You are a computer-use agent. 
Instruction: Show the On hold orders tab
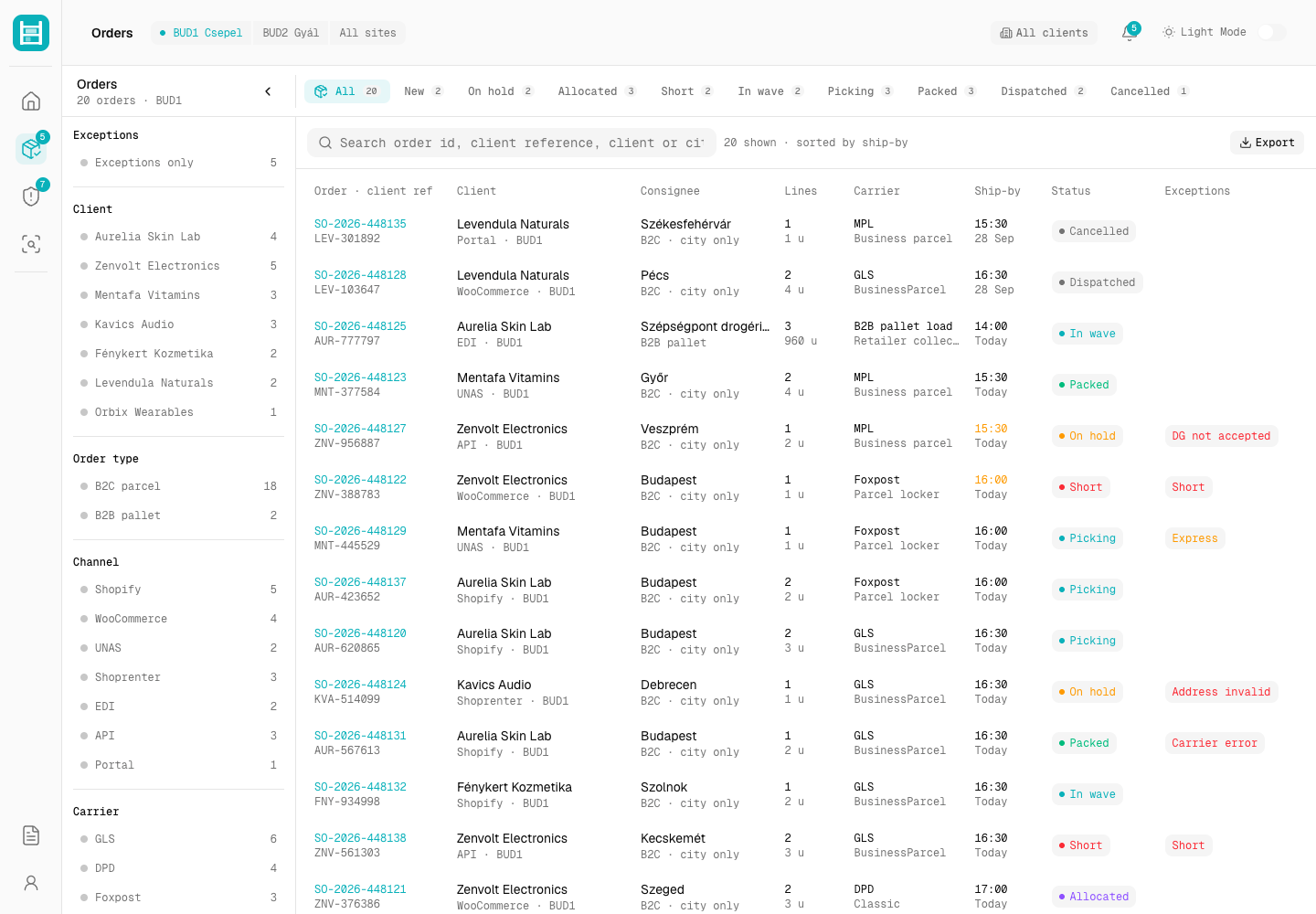click(x=500, y=91)
